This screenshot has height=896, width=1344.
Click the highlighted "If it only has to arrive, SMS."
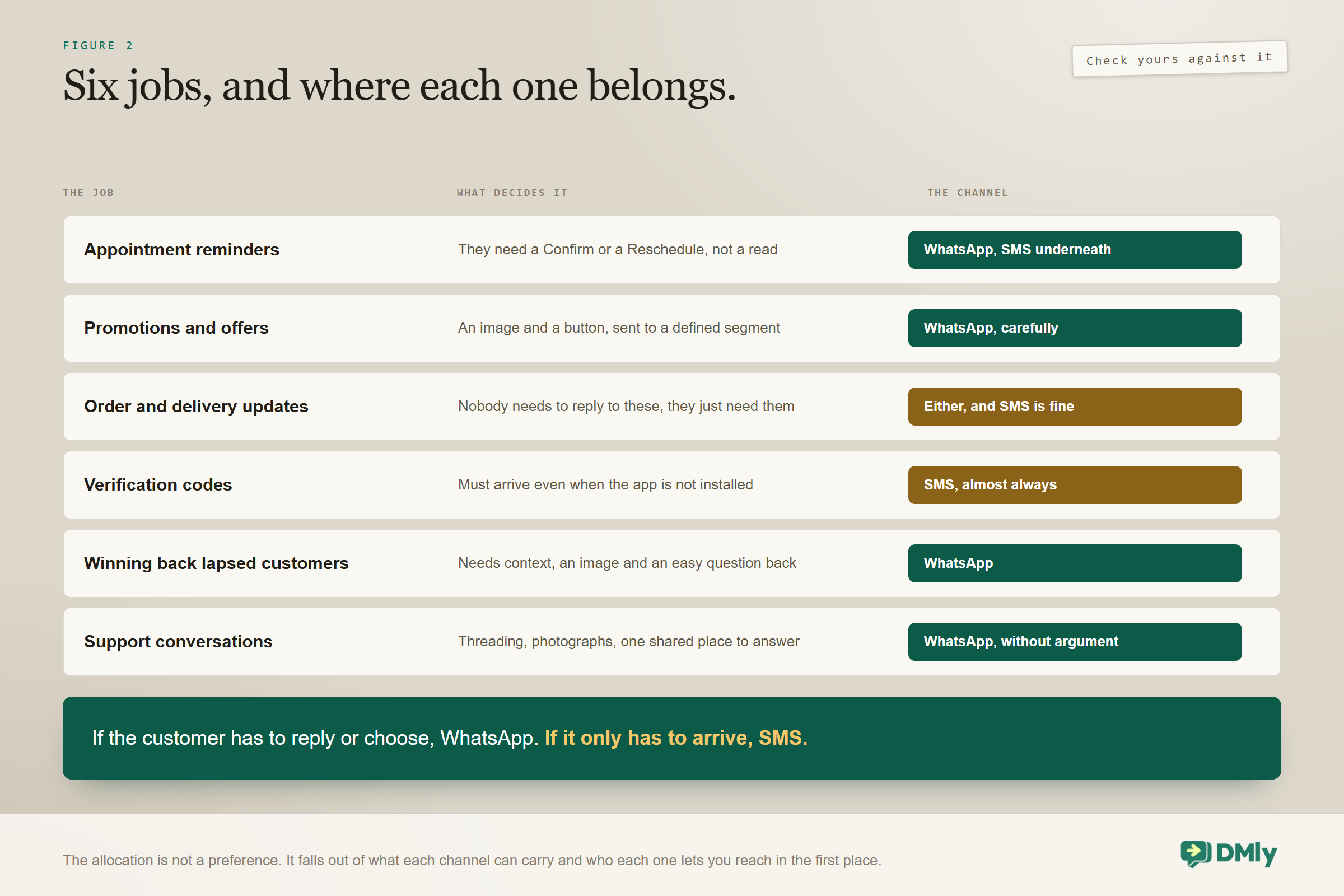coord(676,738)
